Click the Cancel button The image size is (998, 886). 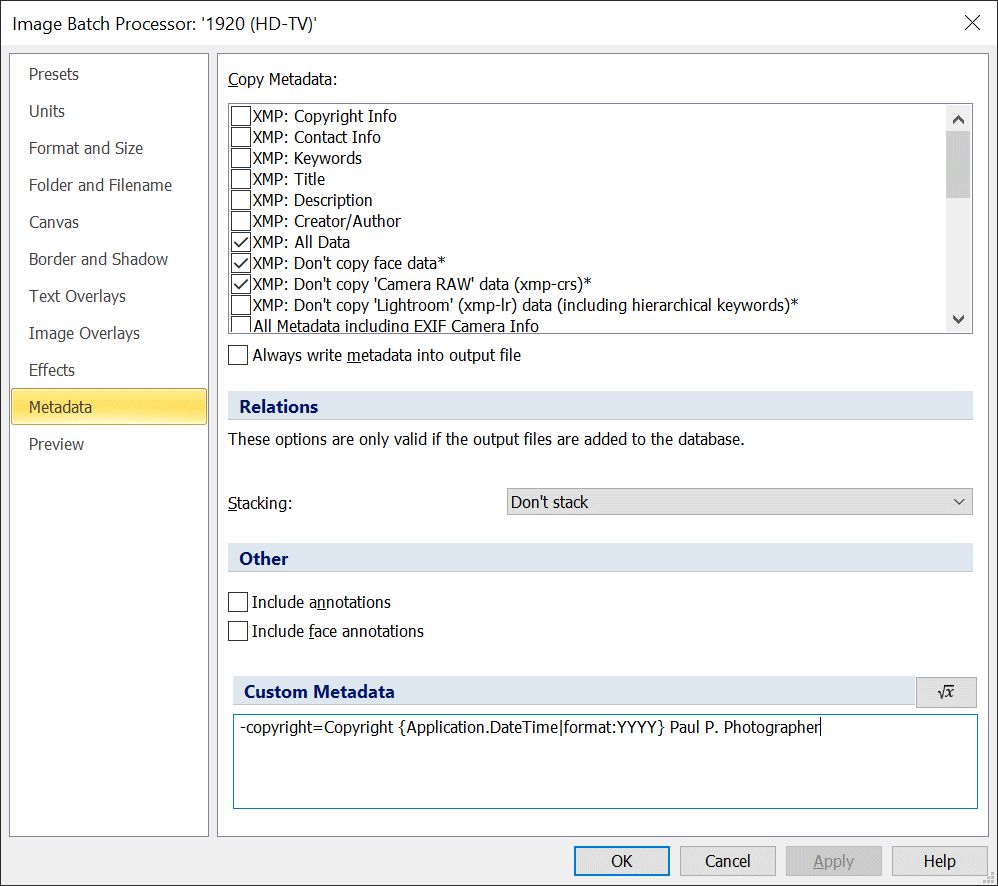point(727,861)
